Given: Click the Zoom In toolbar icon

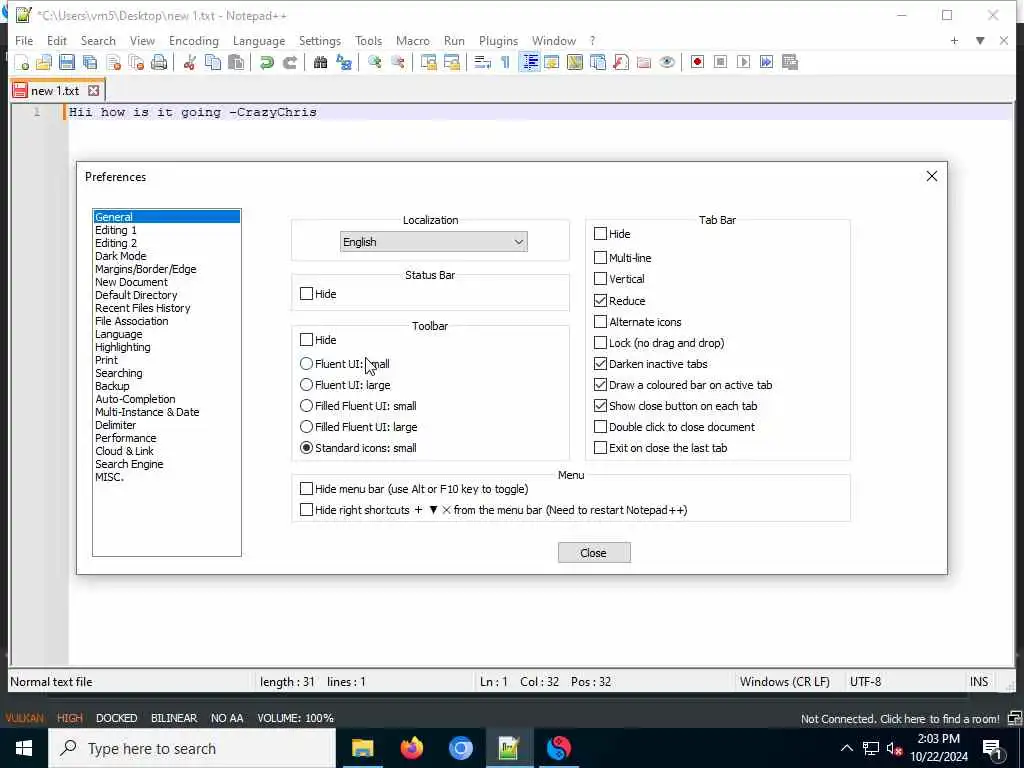Looking at the screenshot, I should (x=374, y=62).
